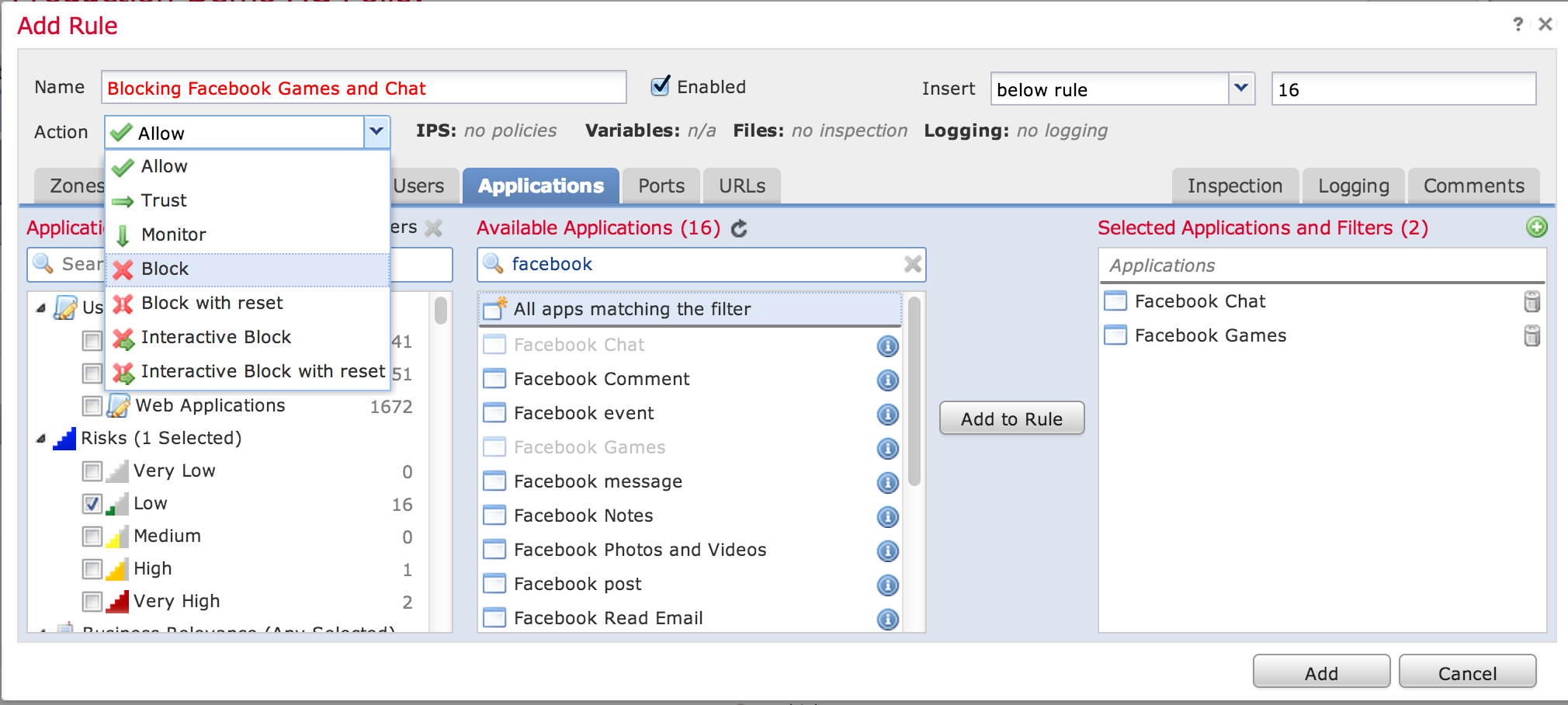This screenshot has height=705, width=1568.
Task: Switch to the URLs tab
Action: click(741, 186)
